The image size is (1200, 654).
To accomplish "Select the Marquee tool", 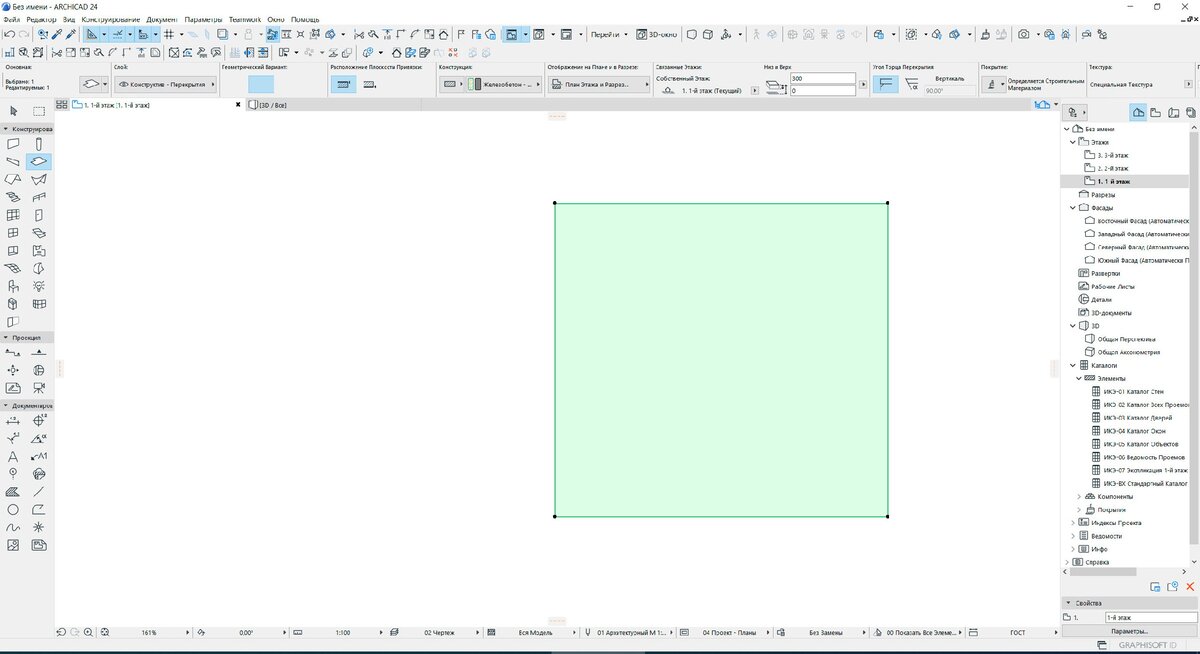I will point(39,111).
